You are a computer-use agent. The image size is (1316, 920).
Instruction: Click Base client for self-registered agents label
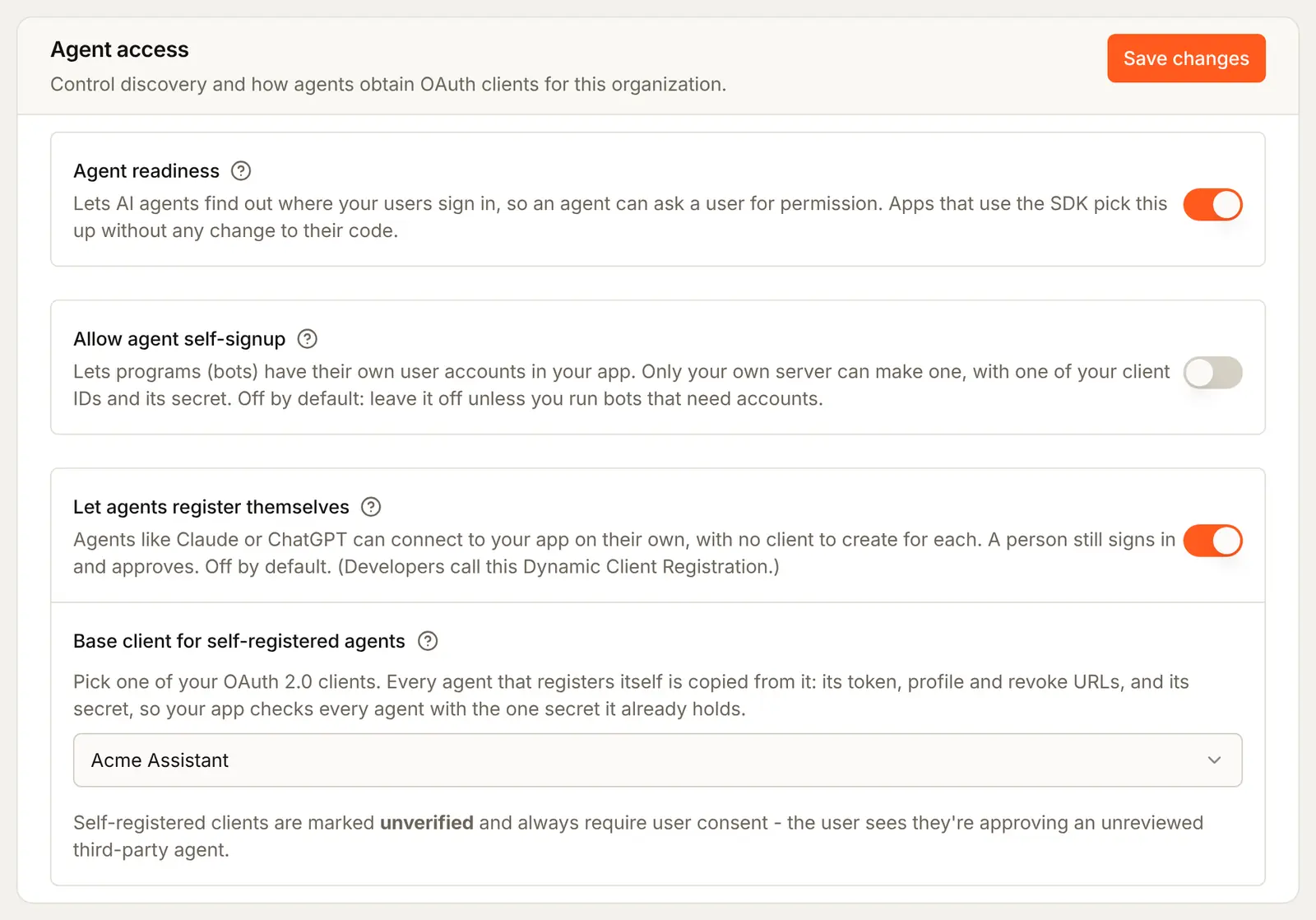[x=239, y=641]
